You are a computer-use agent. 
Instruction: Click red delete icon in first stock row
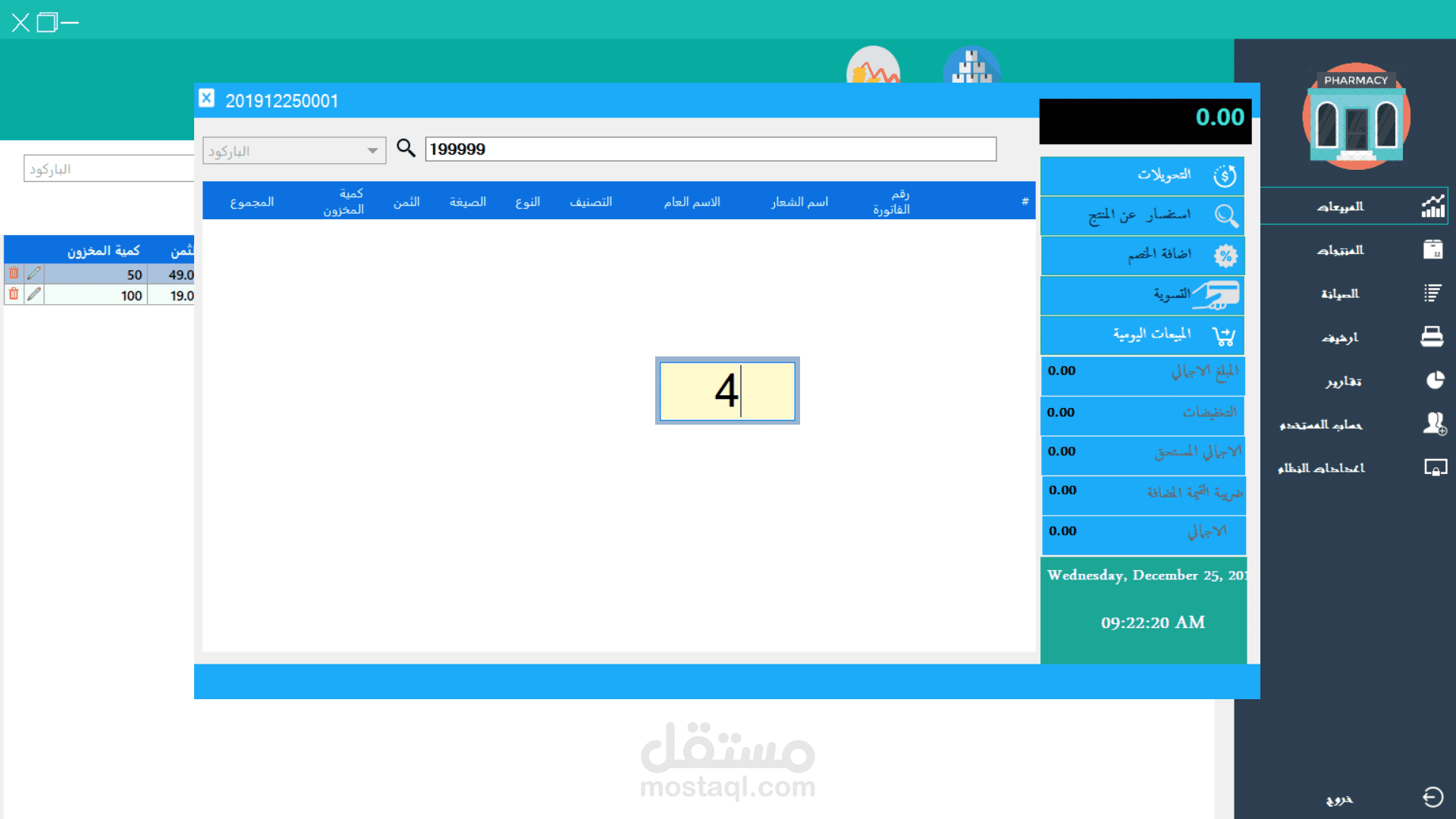pos(14,273)
